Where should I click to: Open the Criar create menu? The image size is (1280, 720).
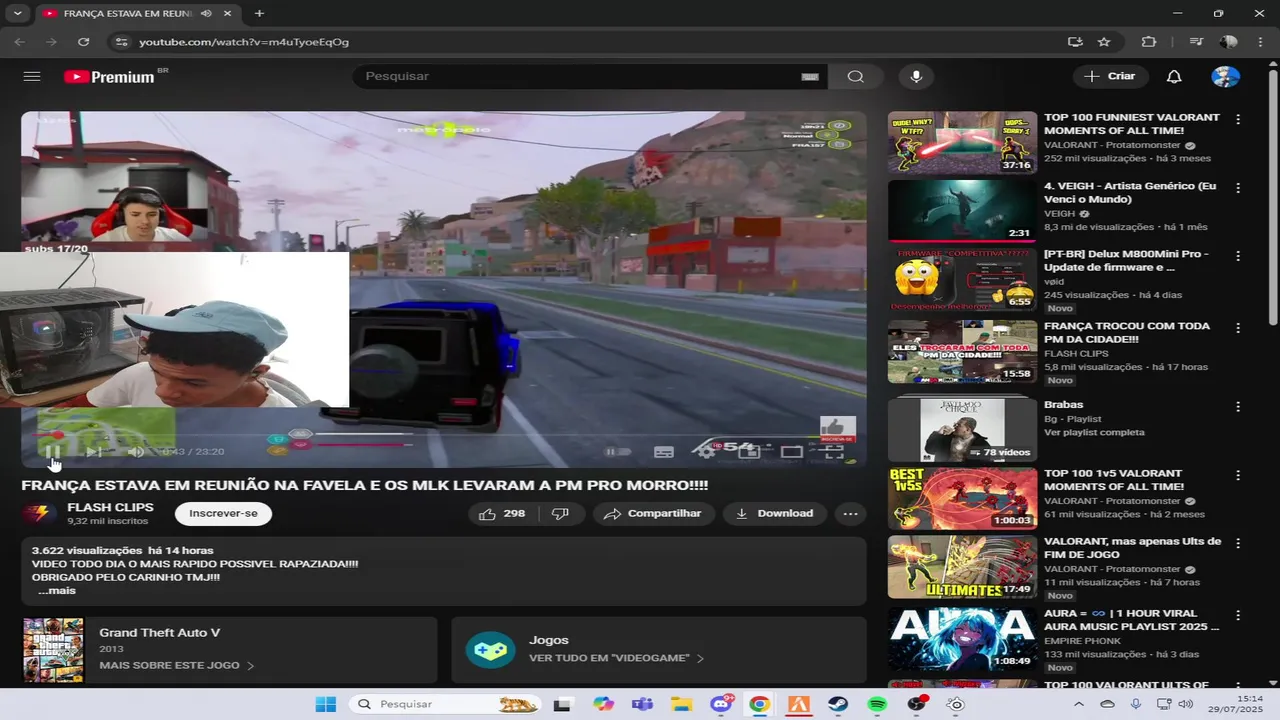point(1110,76)
